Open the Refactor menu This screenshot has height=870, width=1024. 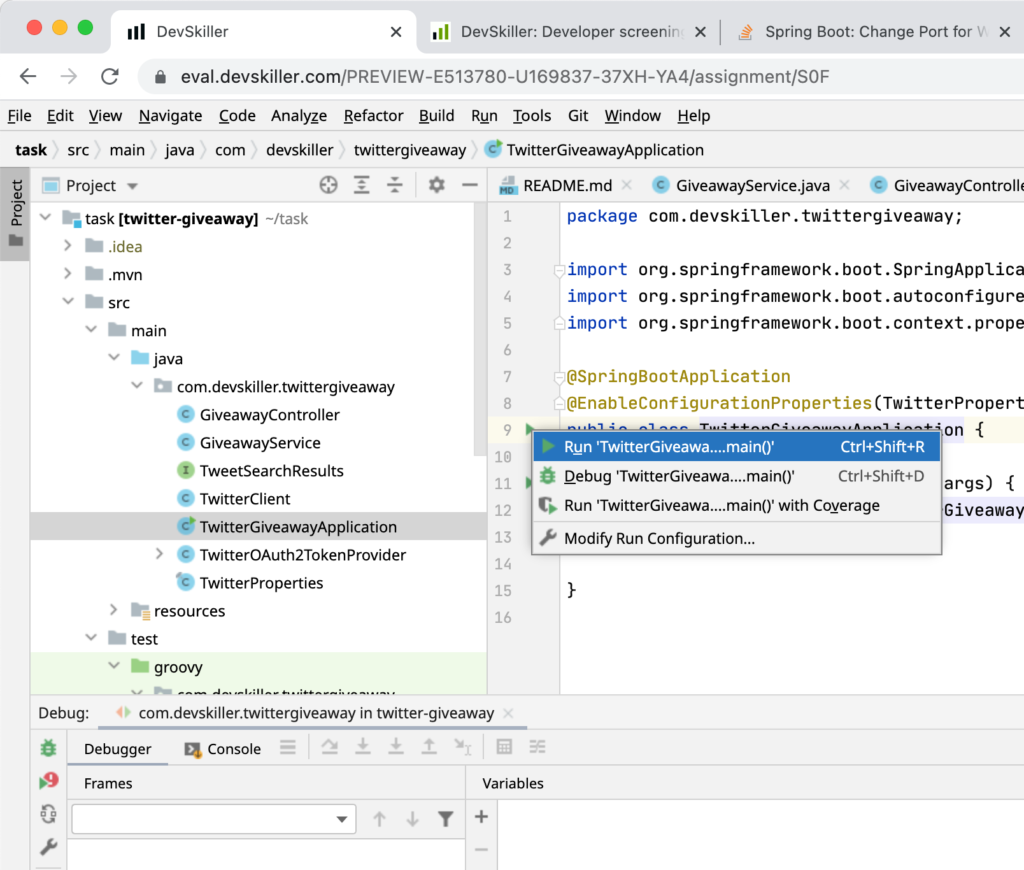click(373, 115)
